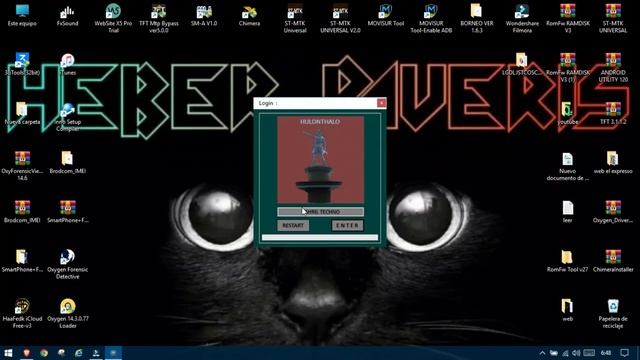Click the ENTER button in Login dialog
640x360 pixels.
(x=347, y=225)
